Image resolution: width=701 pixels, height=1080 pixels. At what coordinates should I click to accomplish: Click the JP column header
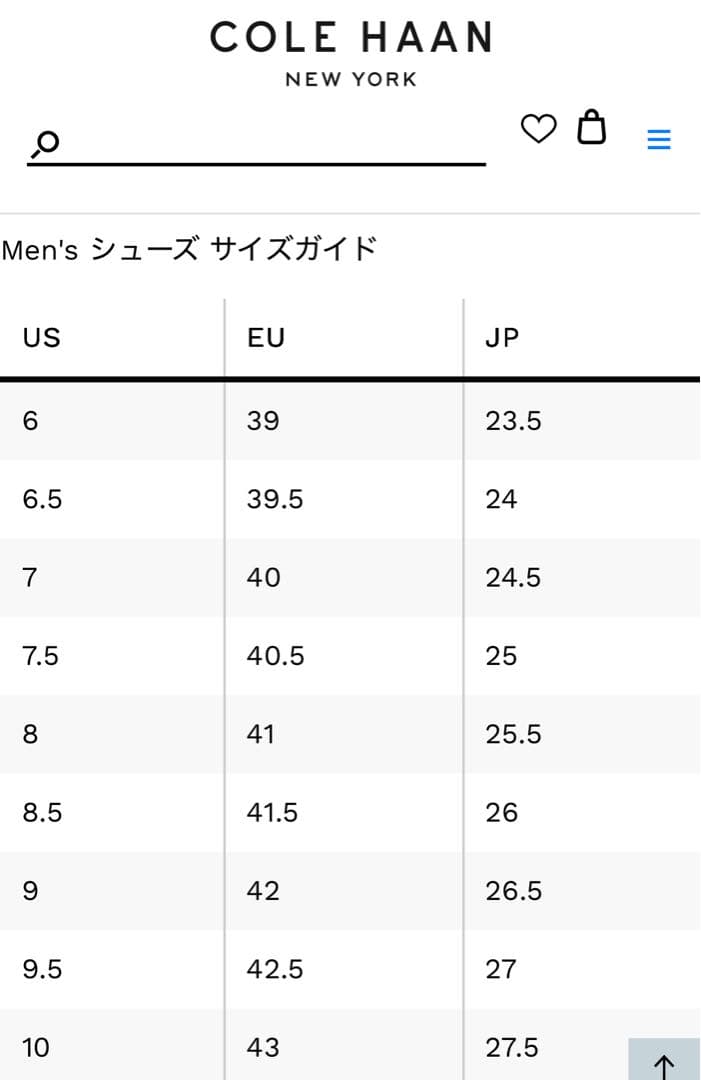coord(502,338)
